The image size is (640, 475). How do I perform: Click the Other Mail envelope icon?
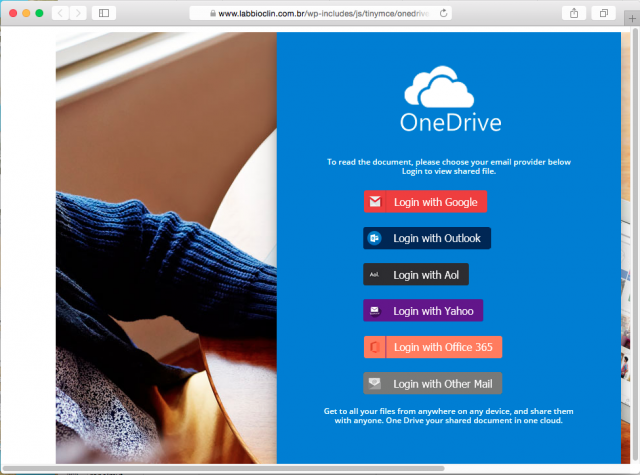(374, 383)
